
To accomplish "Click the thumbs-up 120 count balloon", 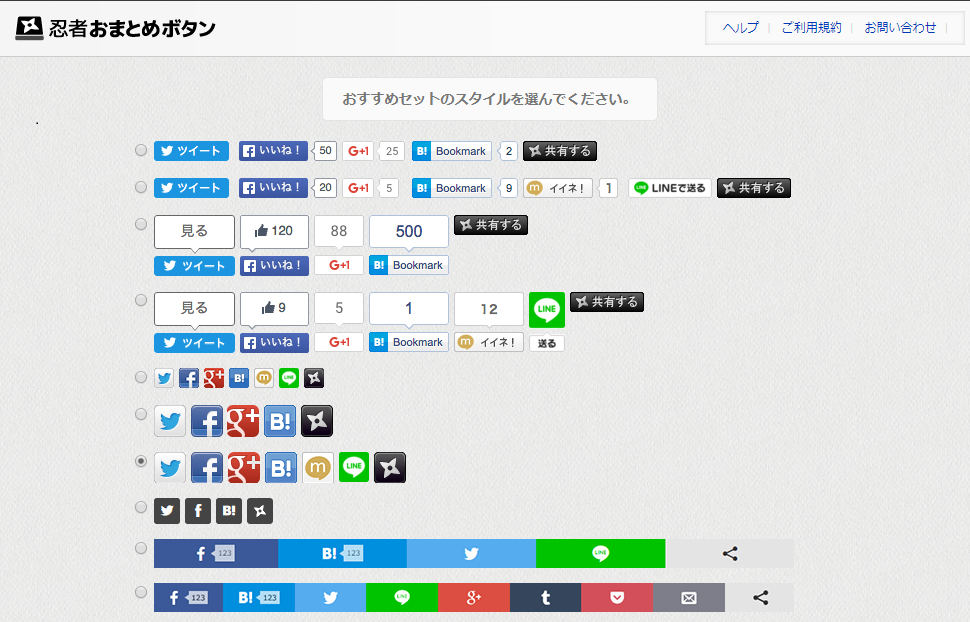I will [274, 232].
